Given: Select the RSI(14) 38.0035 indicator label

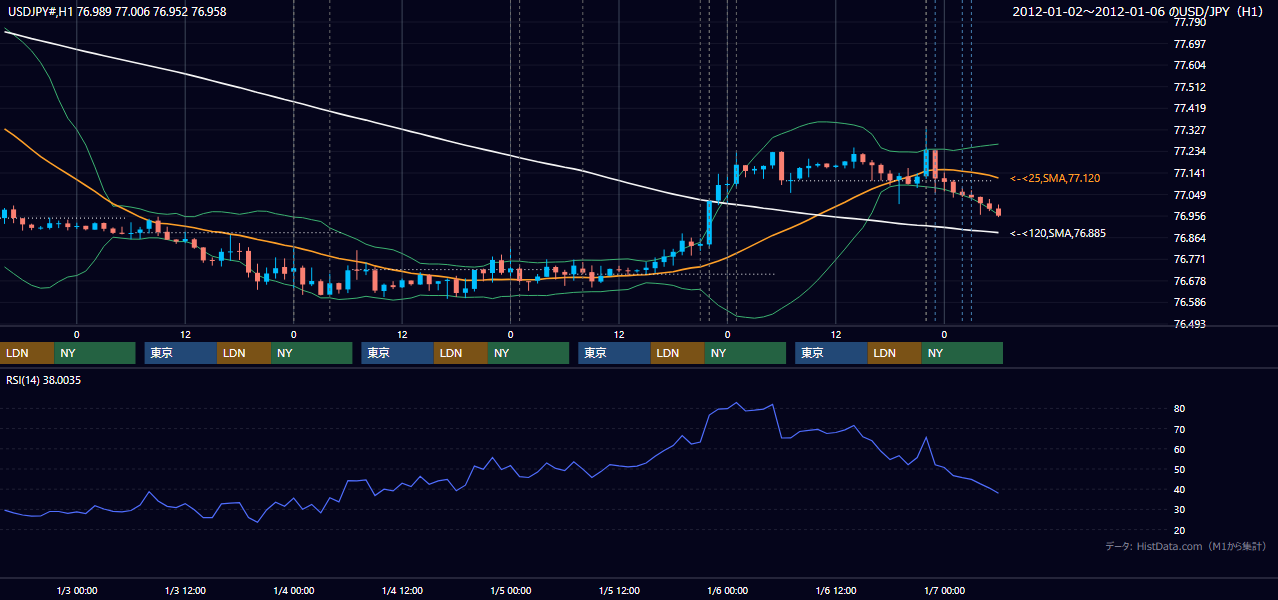Looking at the screenshot, I should point(44,380).
